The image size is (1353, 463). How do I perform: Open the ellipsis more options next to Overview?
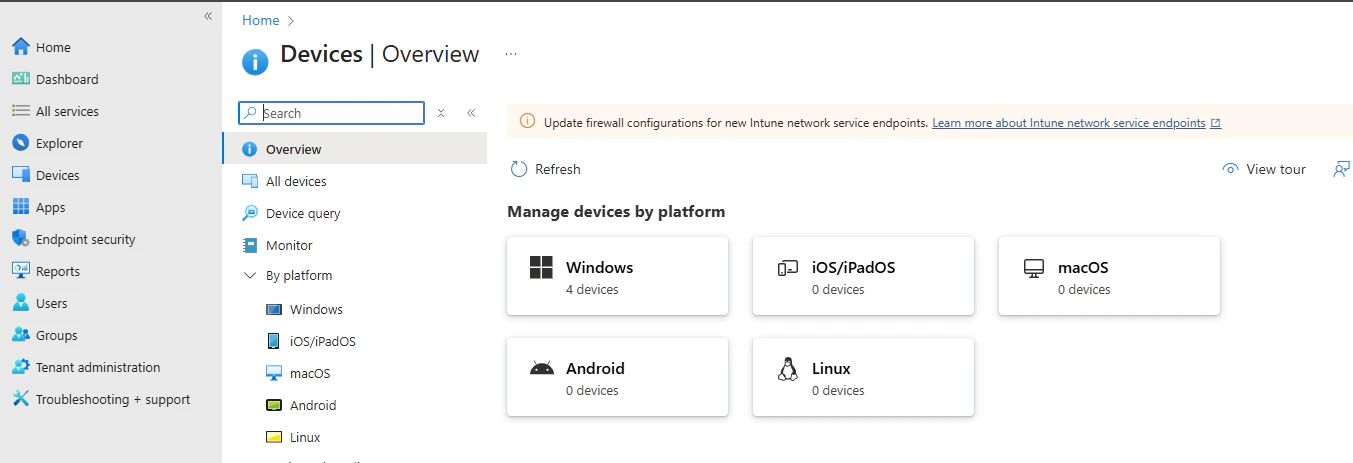click(x=511, y=54)
